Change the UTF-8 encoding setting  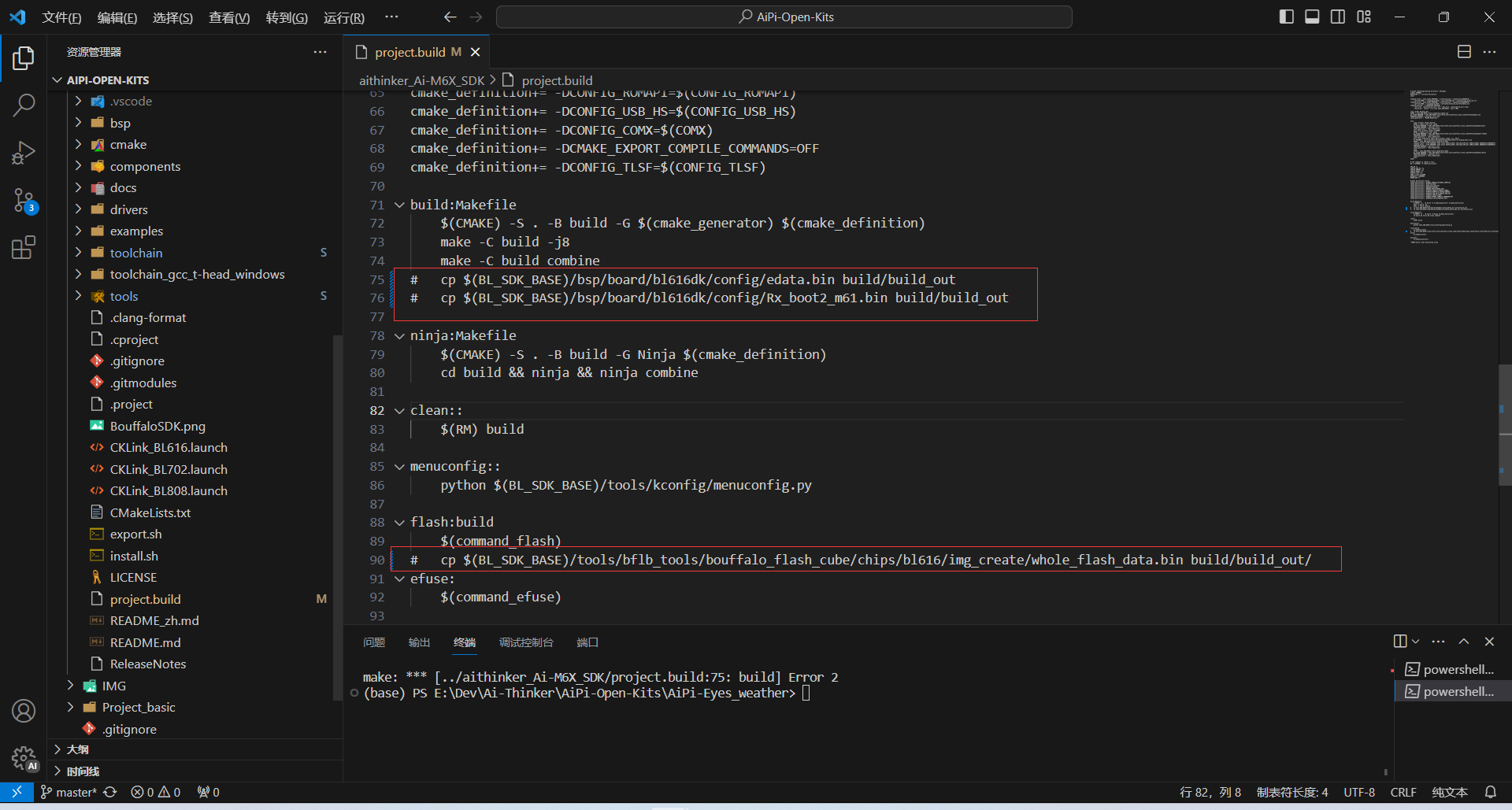click(1359, 792)
